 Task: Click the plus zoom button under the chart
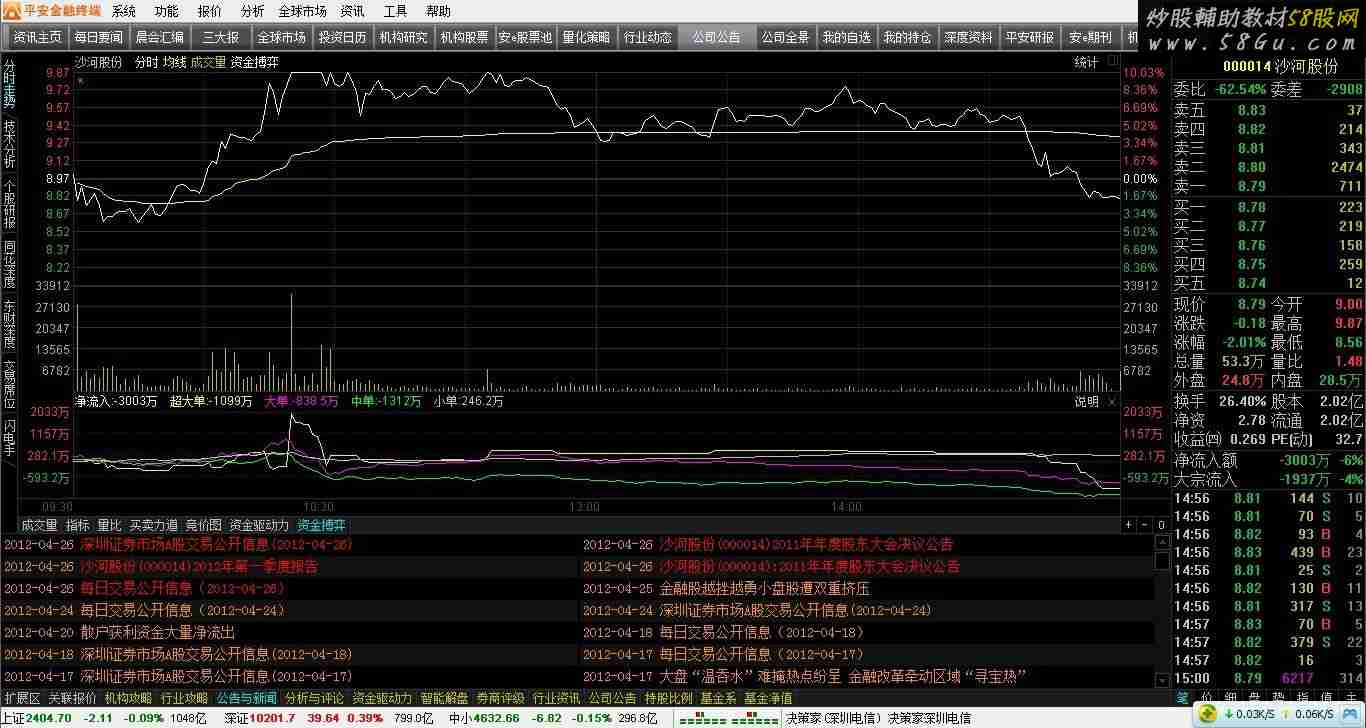pos(1129,525)
